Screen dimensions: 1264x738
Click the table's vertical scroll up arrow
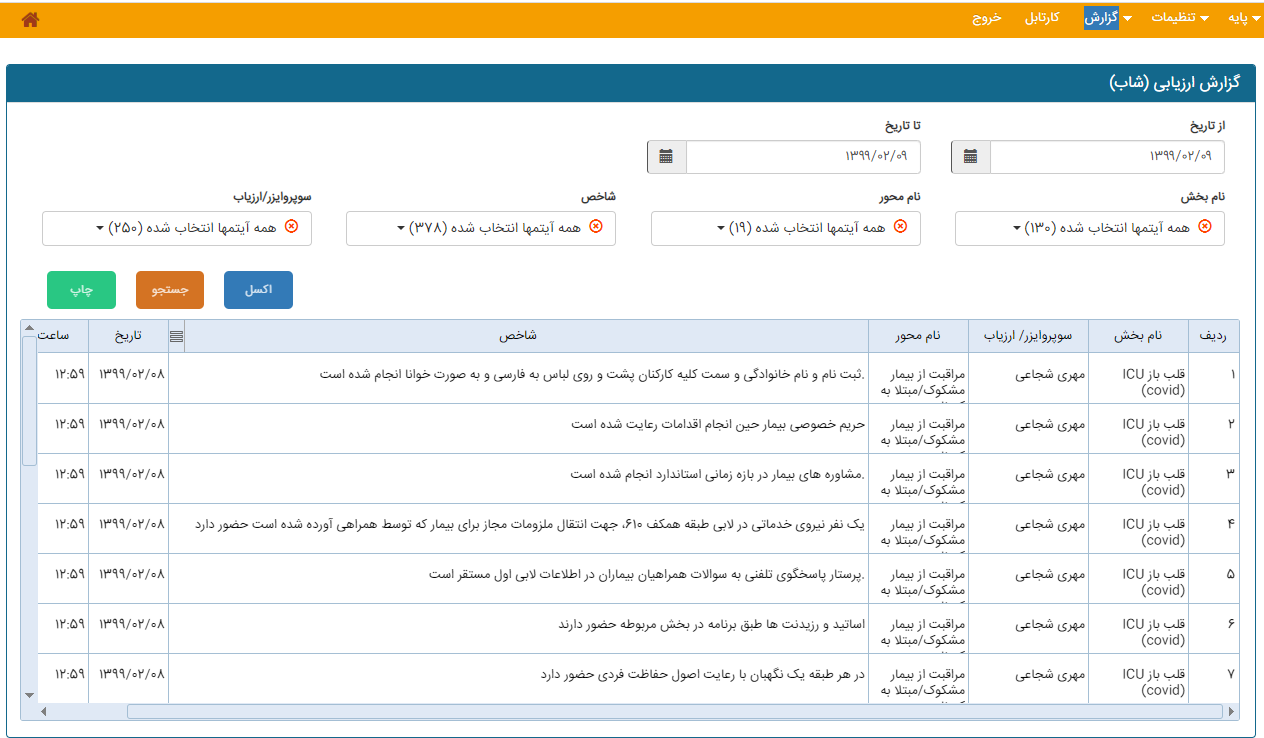29,329
